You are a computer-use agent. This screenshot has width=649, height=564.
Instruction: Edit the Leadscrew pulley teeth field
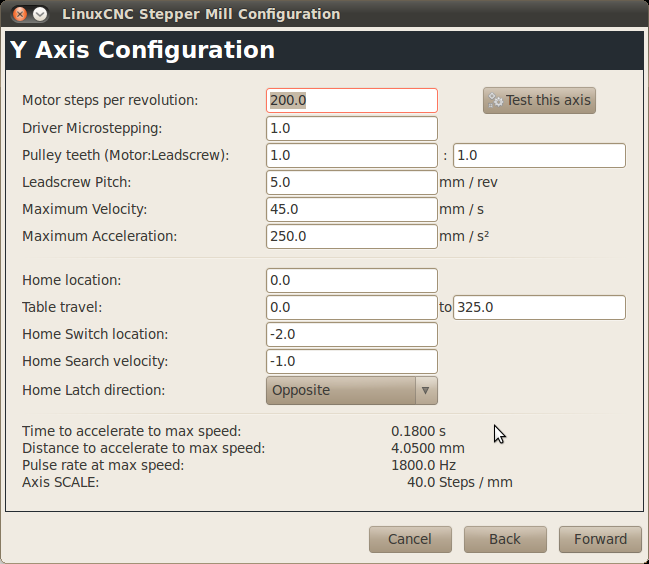point(539,156)
